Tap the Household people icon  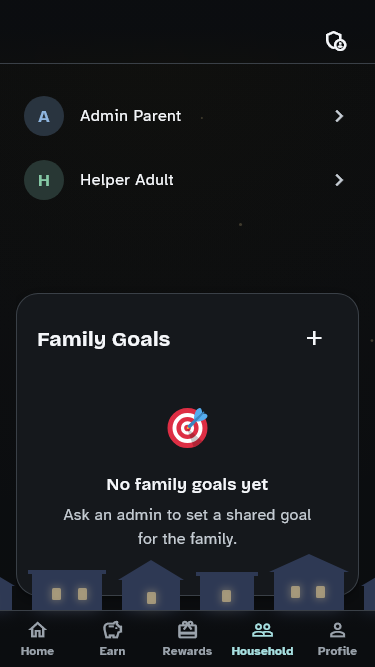click(262, 630)
